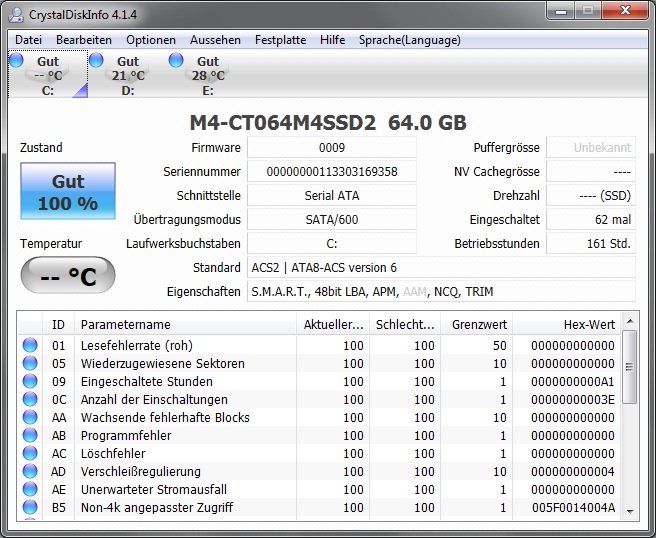Select the Anzahl der Einschaltungen row text
The image size is (656, 538).
pyautogui.click(x=154, y=400)
